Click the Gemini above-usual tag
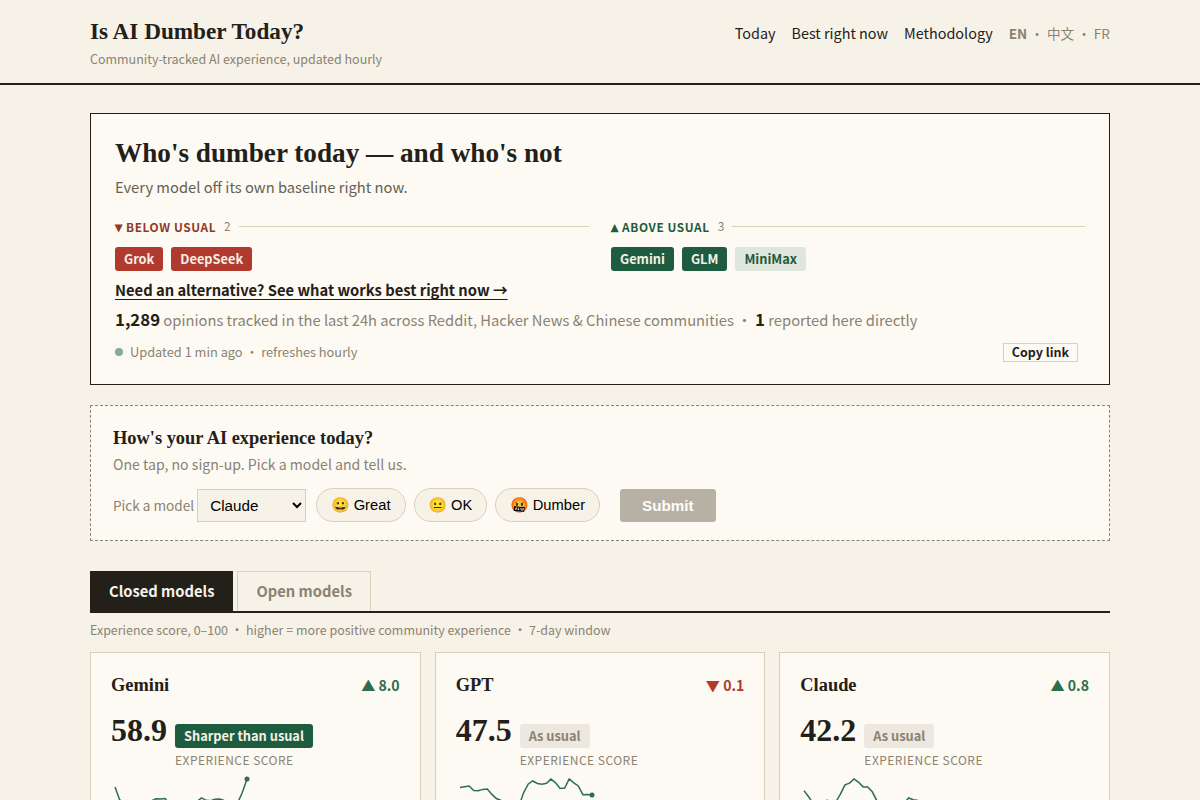 coord(642,259)
